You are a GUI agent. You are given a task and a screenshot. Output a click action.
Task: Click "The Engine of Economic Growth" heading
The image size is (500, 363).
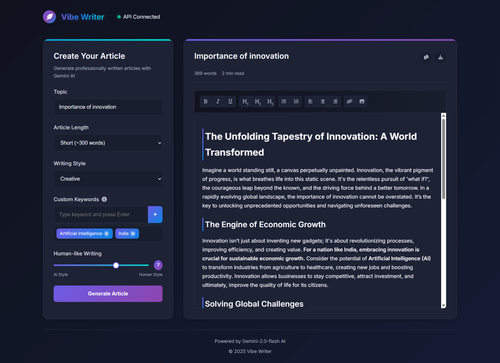(x=265, y=225)
